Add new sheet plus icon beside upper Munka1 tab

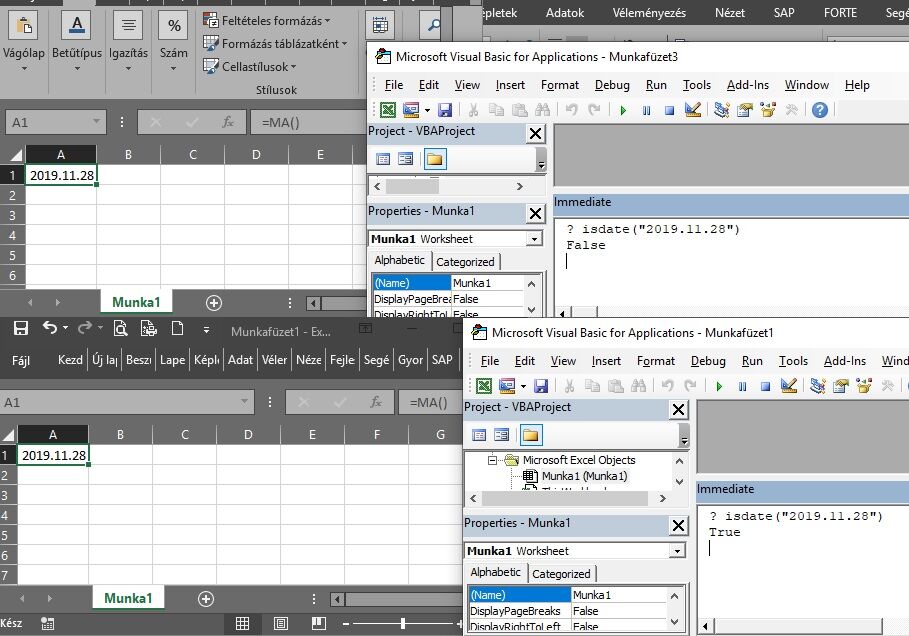[214, 303]
